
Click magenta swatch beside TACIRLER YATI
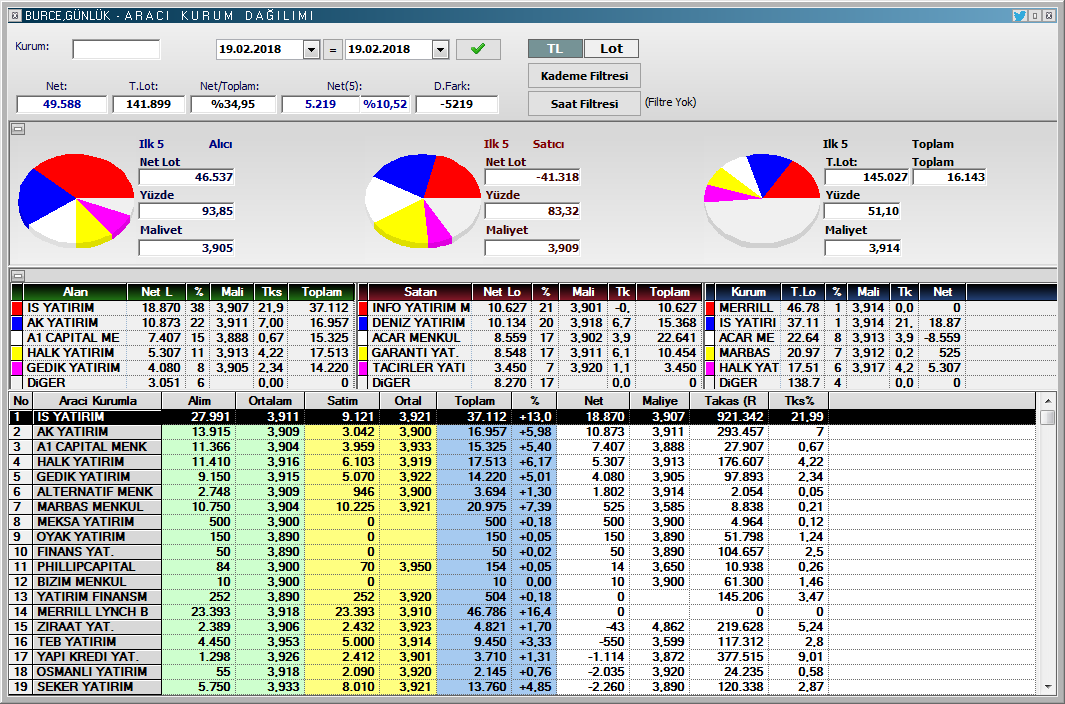[363, 368]
